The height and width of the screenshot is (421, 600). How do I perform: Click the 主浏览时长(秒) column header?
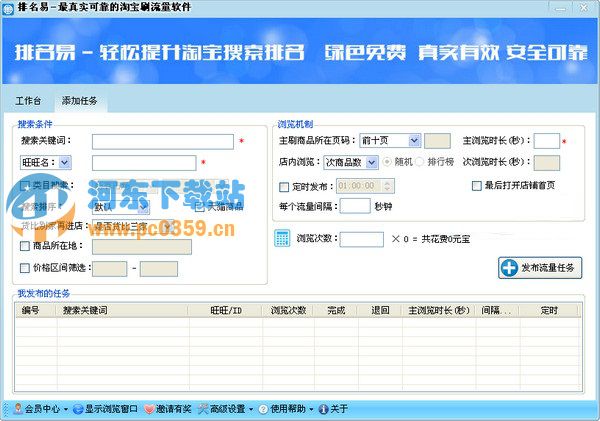click(439, 310)
